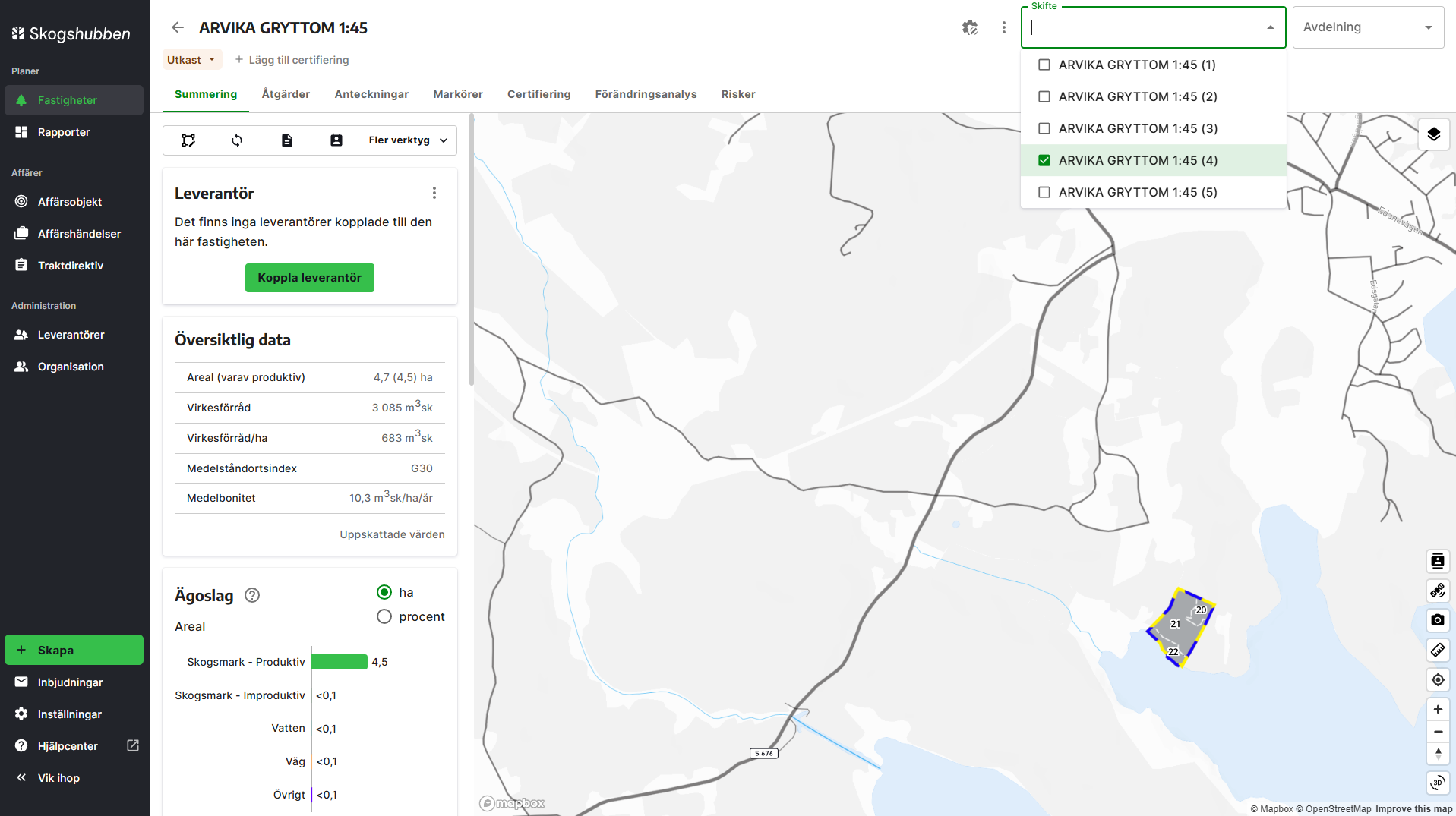
Task: Toggle 3D map view
Action: point(1437,783)
